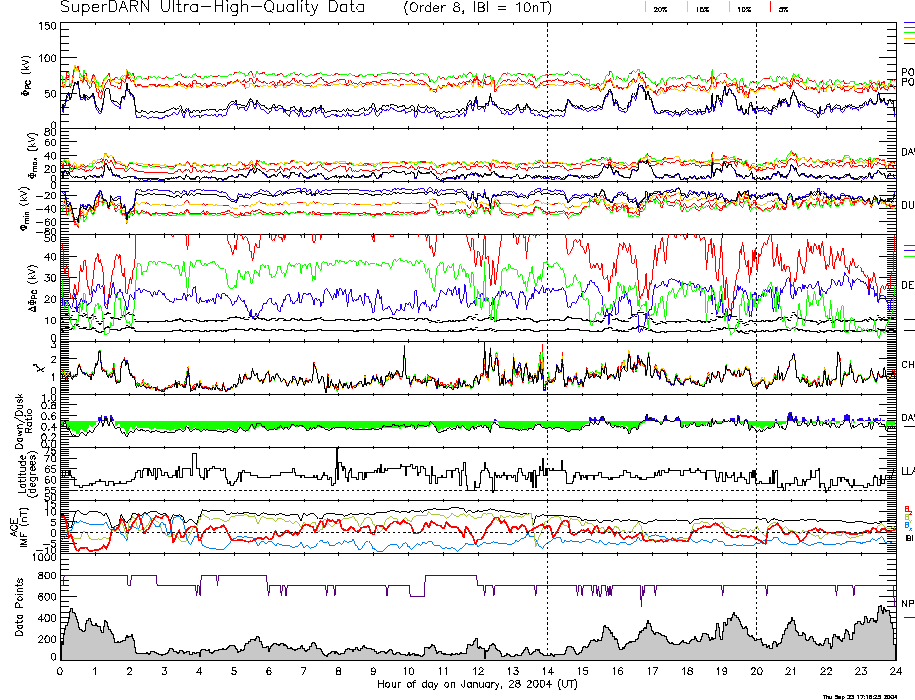This screenshot has width=915, height=700.
Task: Click the blue legend line at top right
Action: [908, 22]
